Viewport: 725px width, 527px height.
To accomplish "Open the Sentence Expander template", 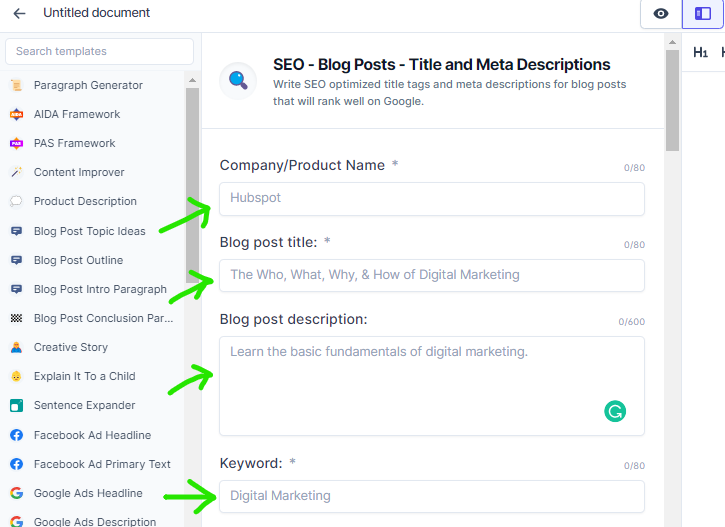I will click(85, 405).
